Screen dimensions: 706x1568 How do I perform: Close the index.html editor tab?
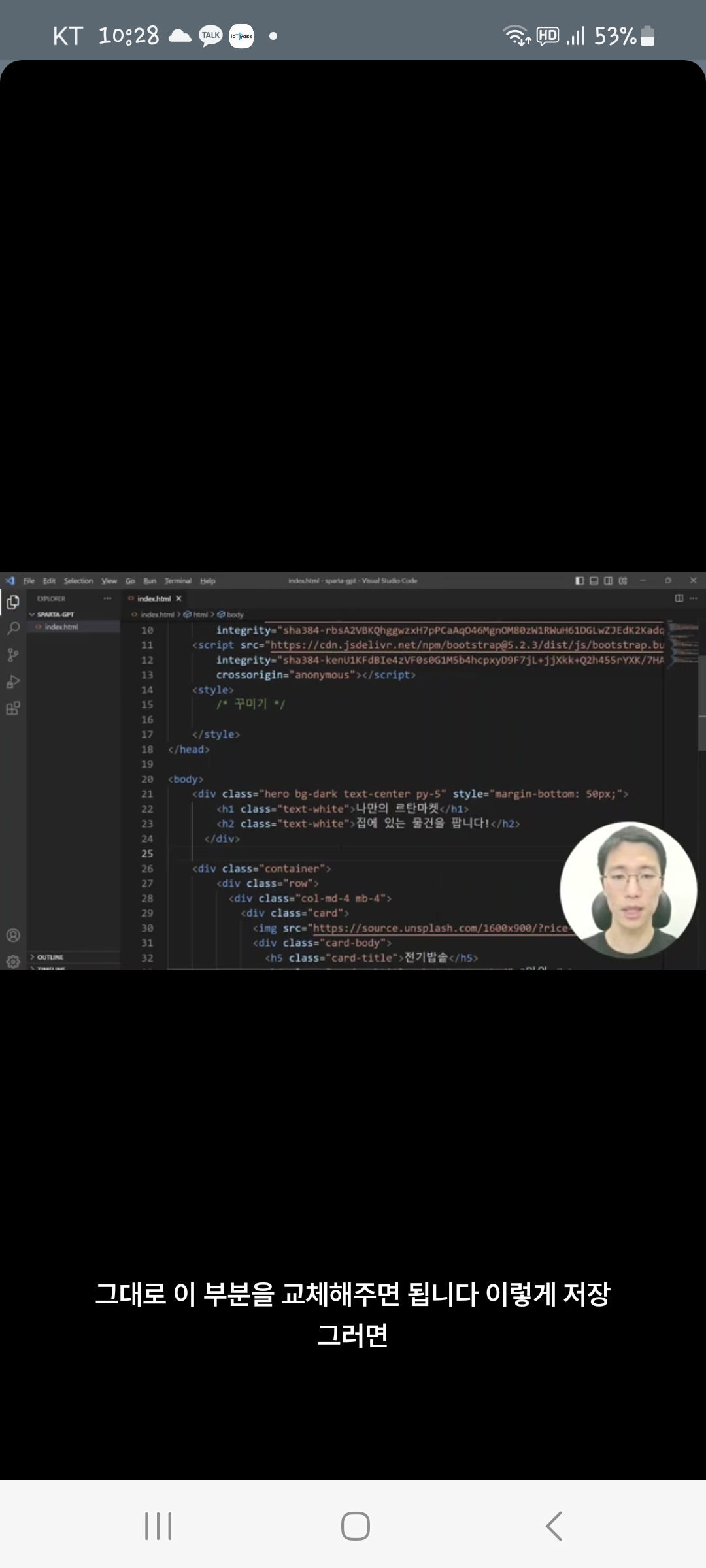[x=178, y=598]
